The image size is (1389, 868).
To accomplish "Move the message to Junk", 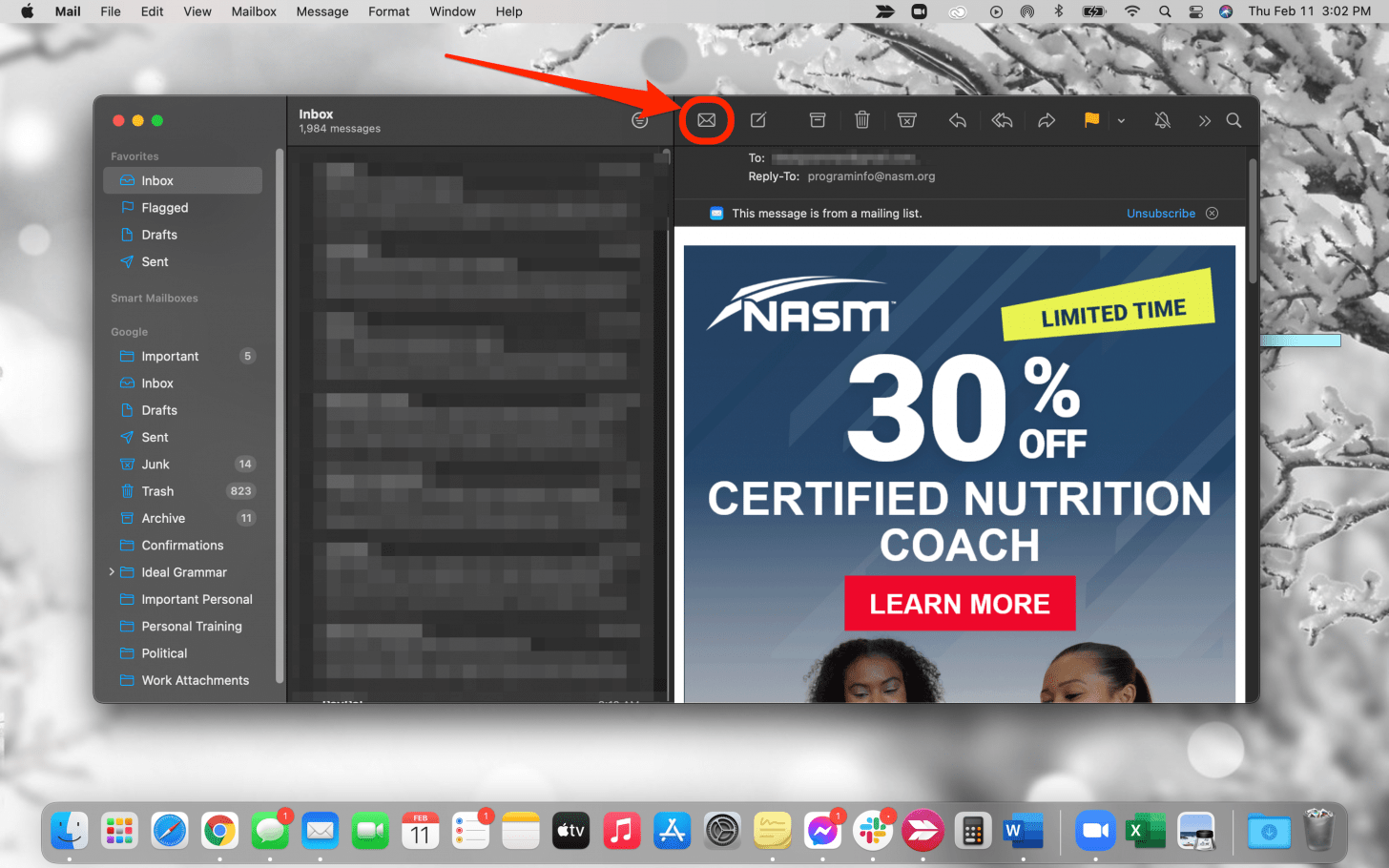I will click(906, 120).
